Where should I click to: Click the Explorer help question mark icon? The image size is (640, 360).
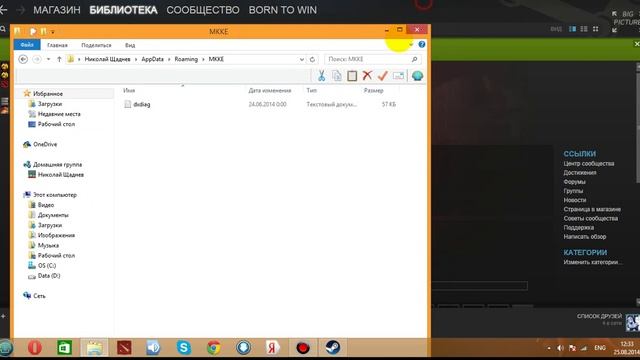pyautogui.click(x=422, y=44)
